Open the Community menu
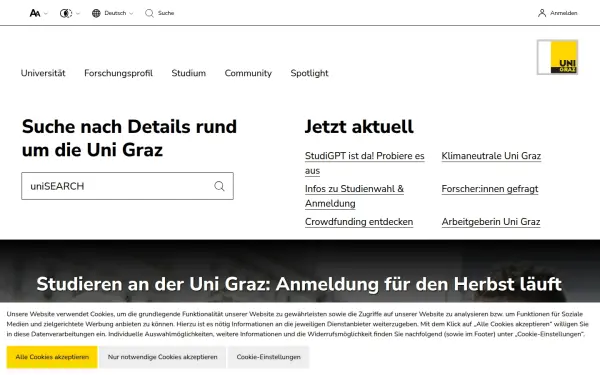The image size is (600, 375). 248,73
